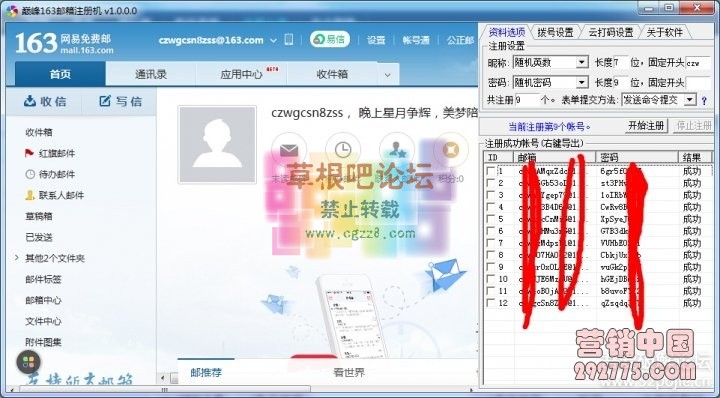Viewport: 720px width, 398px height.
Task: Switch to the 通讯录 tab
Action: pos(151,74)
